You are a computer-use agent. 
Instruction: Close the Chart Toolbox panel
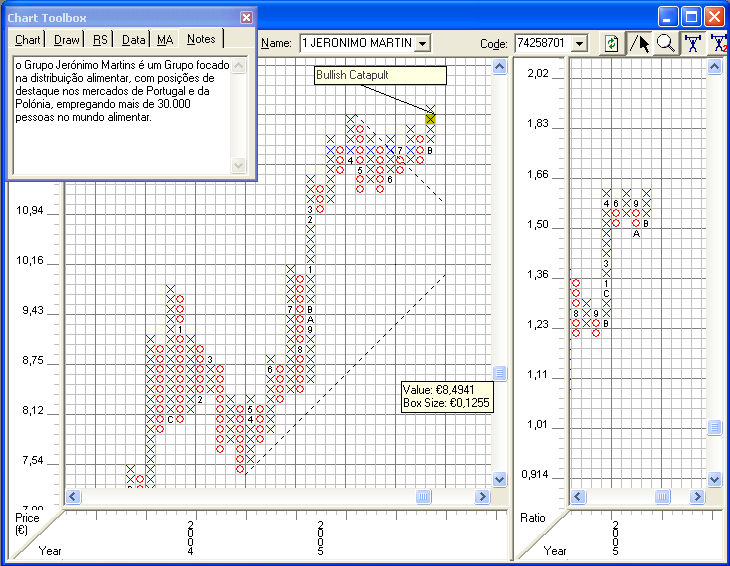pos(246,18)
